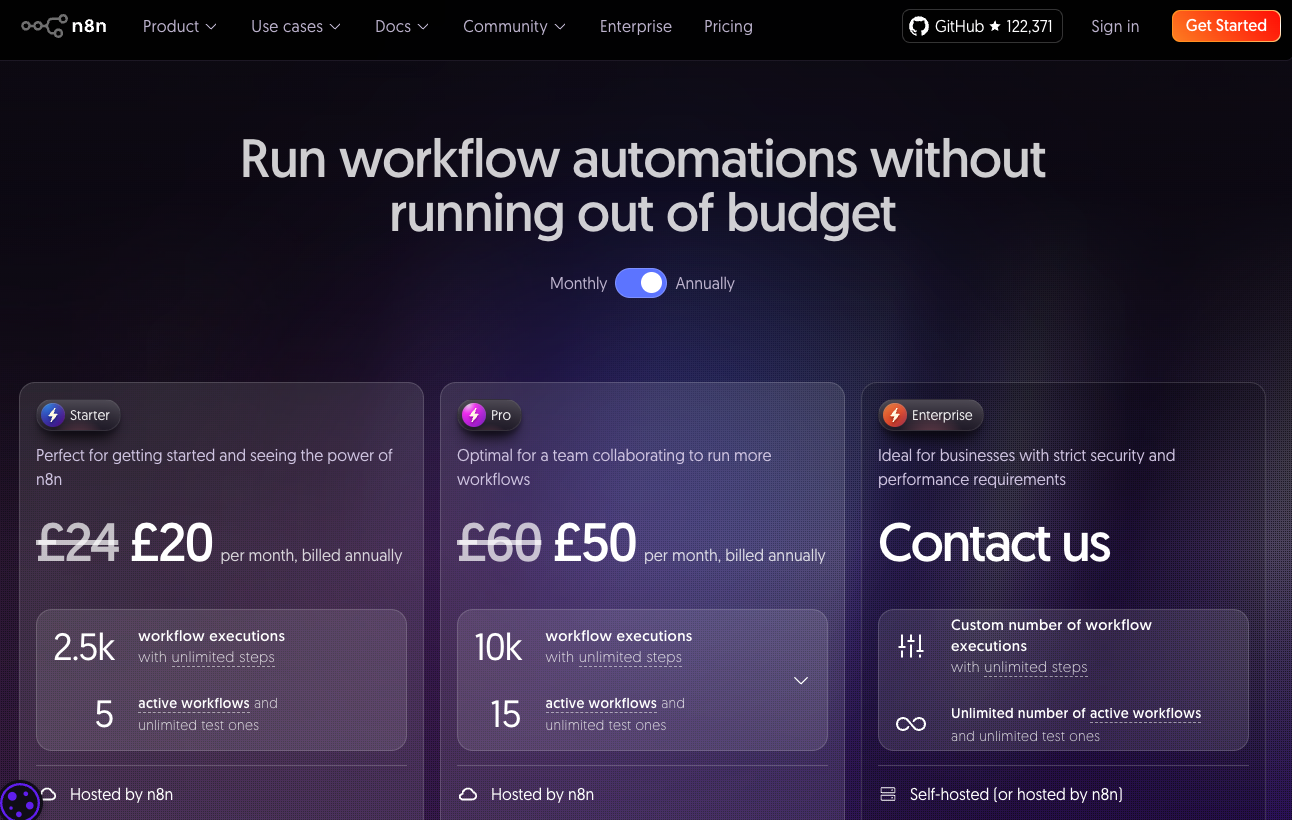Open the Product menu

click(x=179, y=27)
